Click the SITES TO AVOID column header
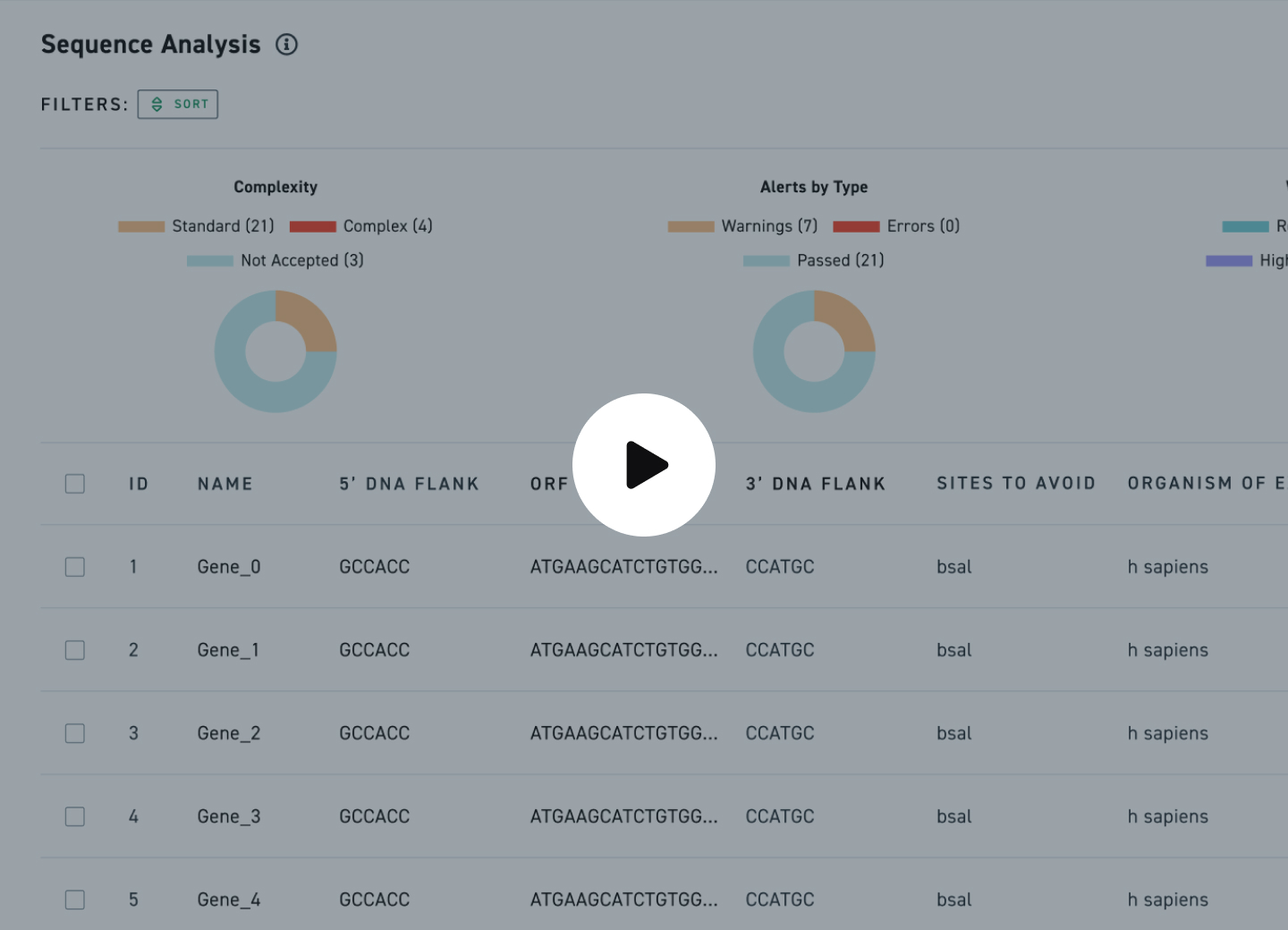This screenshot has height=930, width=1288. [1016, 484]
